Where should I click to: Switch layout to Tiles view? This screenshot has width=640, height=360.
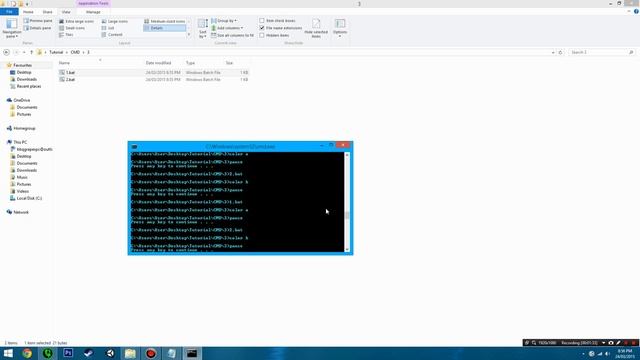[x=66, y=35]
